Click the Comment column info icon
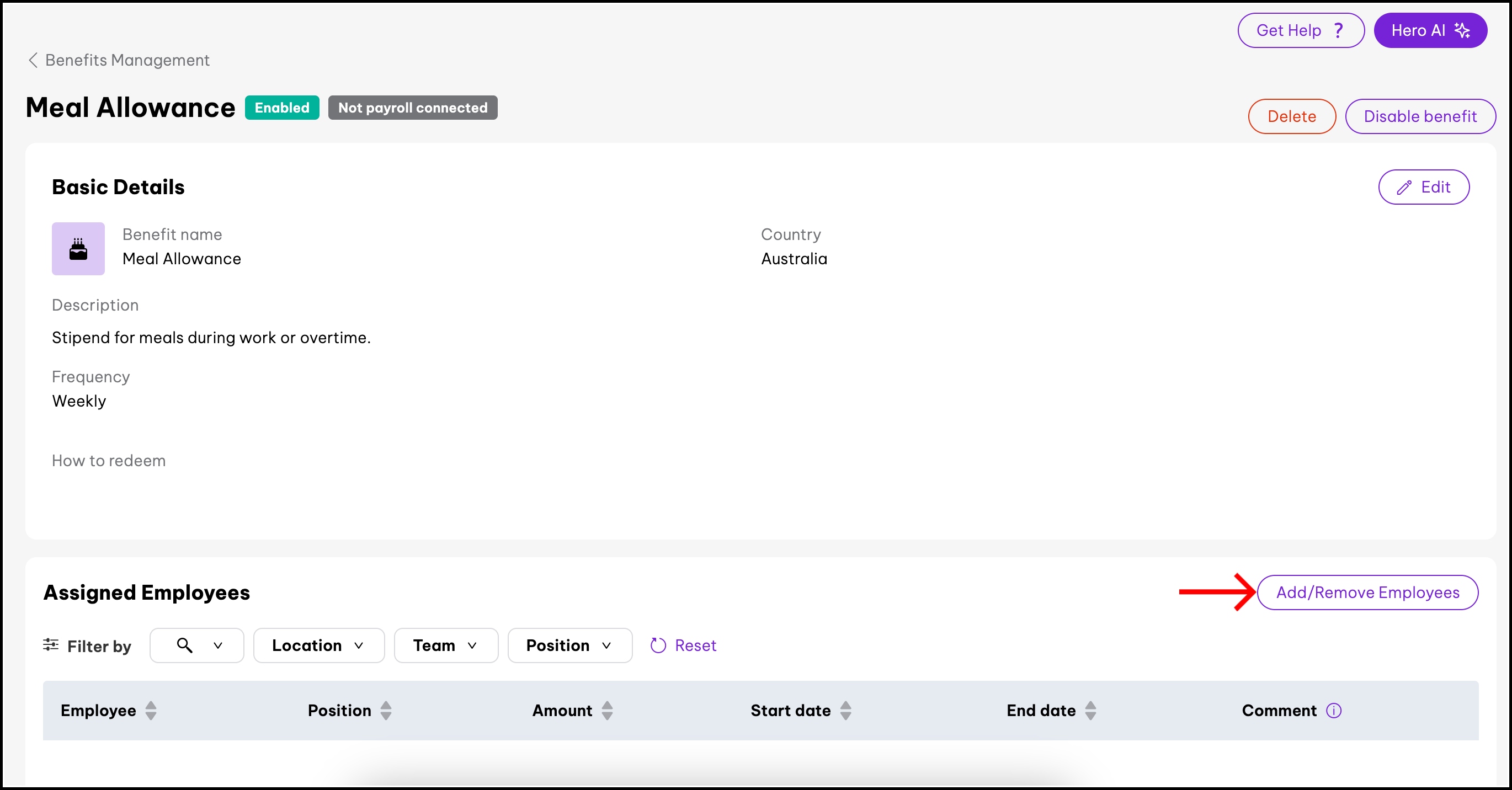The height and width of the screenshot is (790, 1512). [1334, 711]
